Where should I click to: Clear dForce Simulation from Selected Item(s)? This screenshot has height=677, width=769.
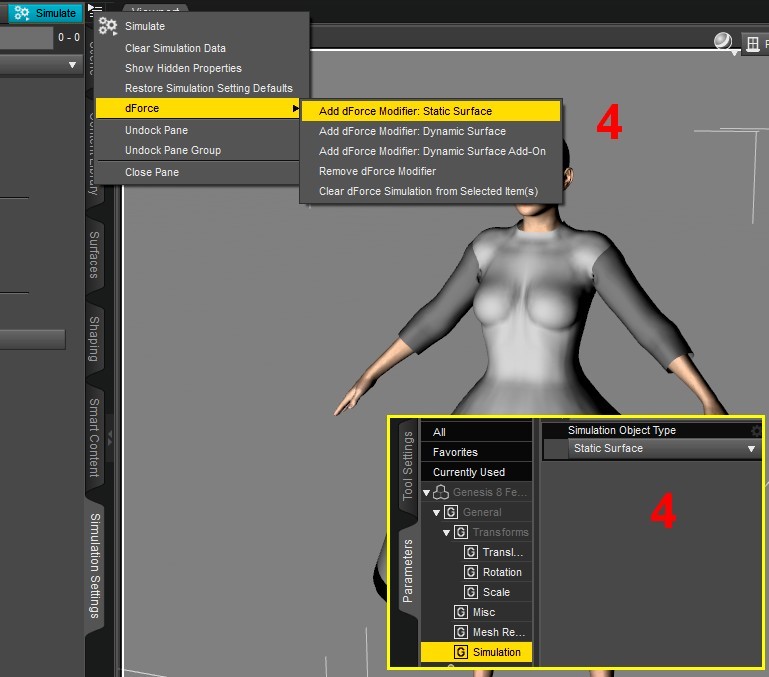click(x=431, y=191)
